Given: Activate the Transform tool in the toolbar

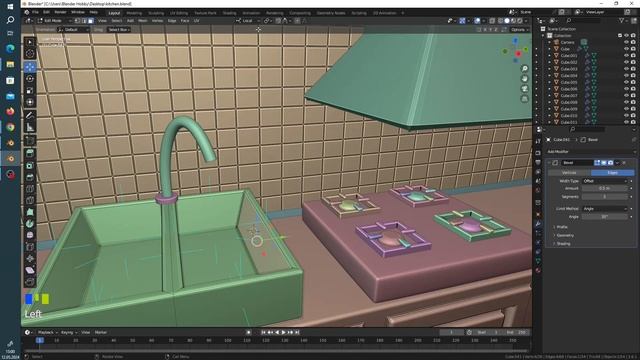Looking at the screenshot, I should [30, 102].
